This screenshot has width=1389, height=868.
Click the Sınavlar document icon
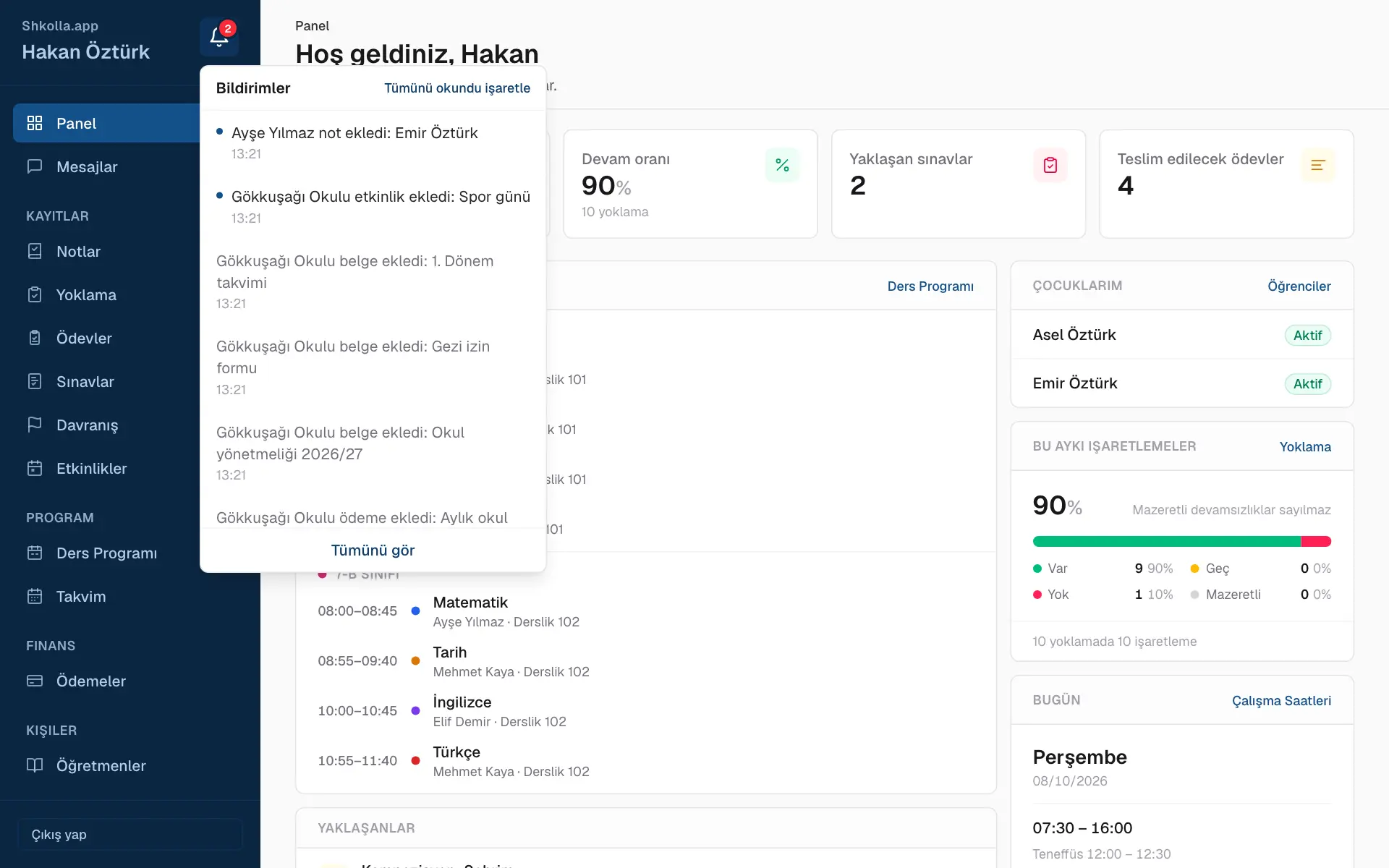[x=35, y=381]
